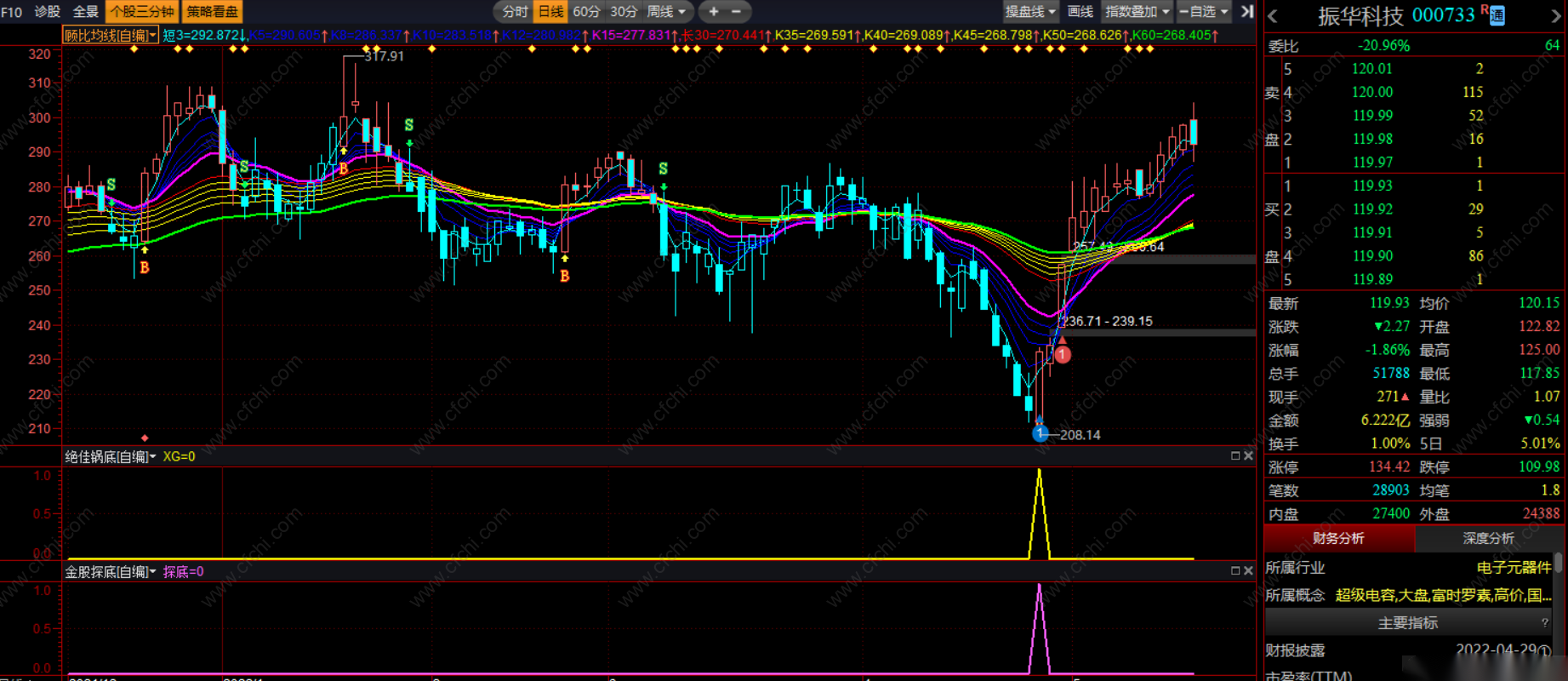Image resolution: width=1568 pixels, height=681 pixels.
Task: Click the circled 1 icon beside 财报披露 date
Action: coord(1544,651)
